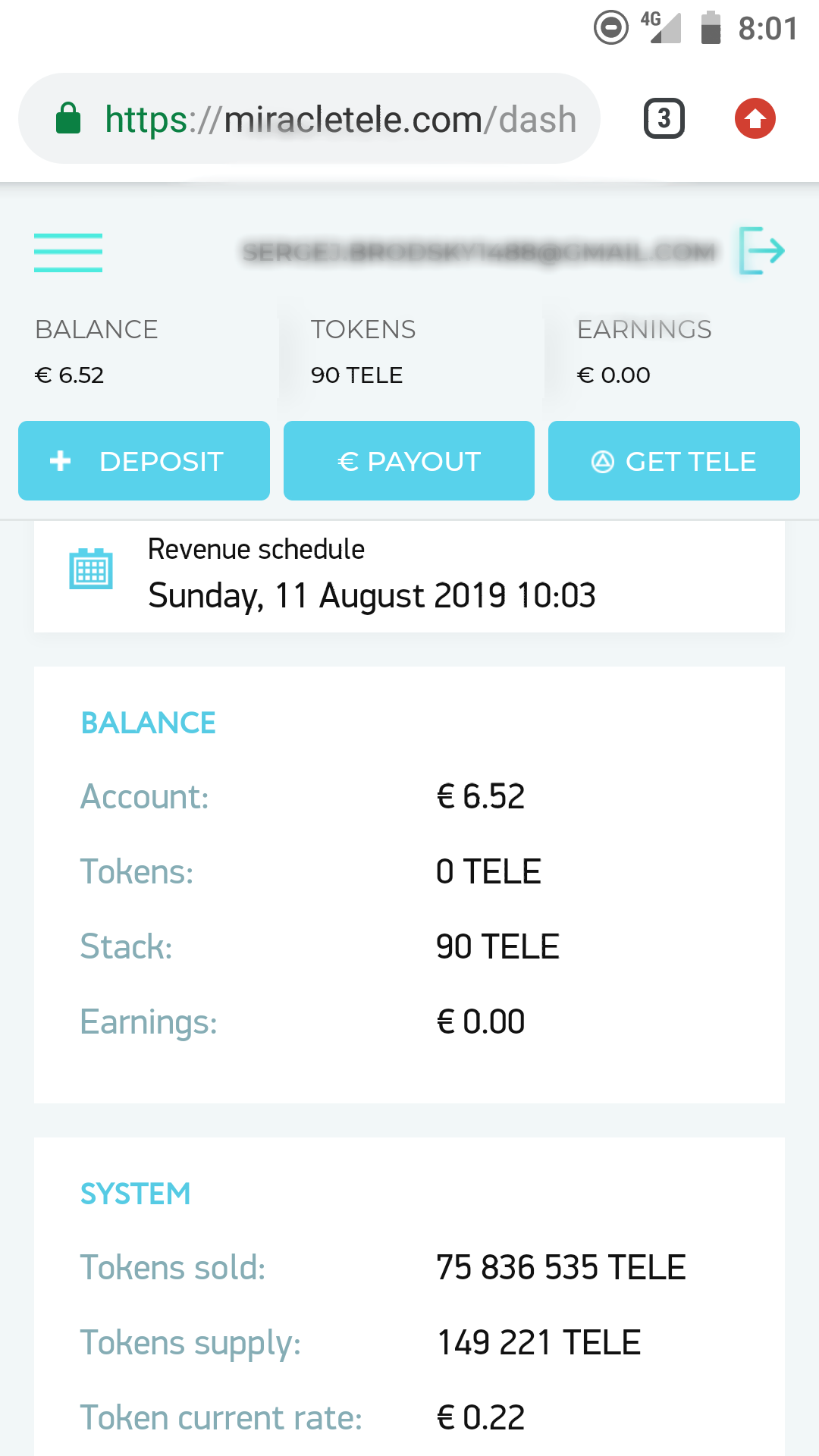The image size is (819, 1456).
Task: Click the Deposit button
Action: [144, 461]
